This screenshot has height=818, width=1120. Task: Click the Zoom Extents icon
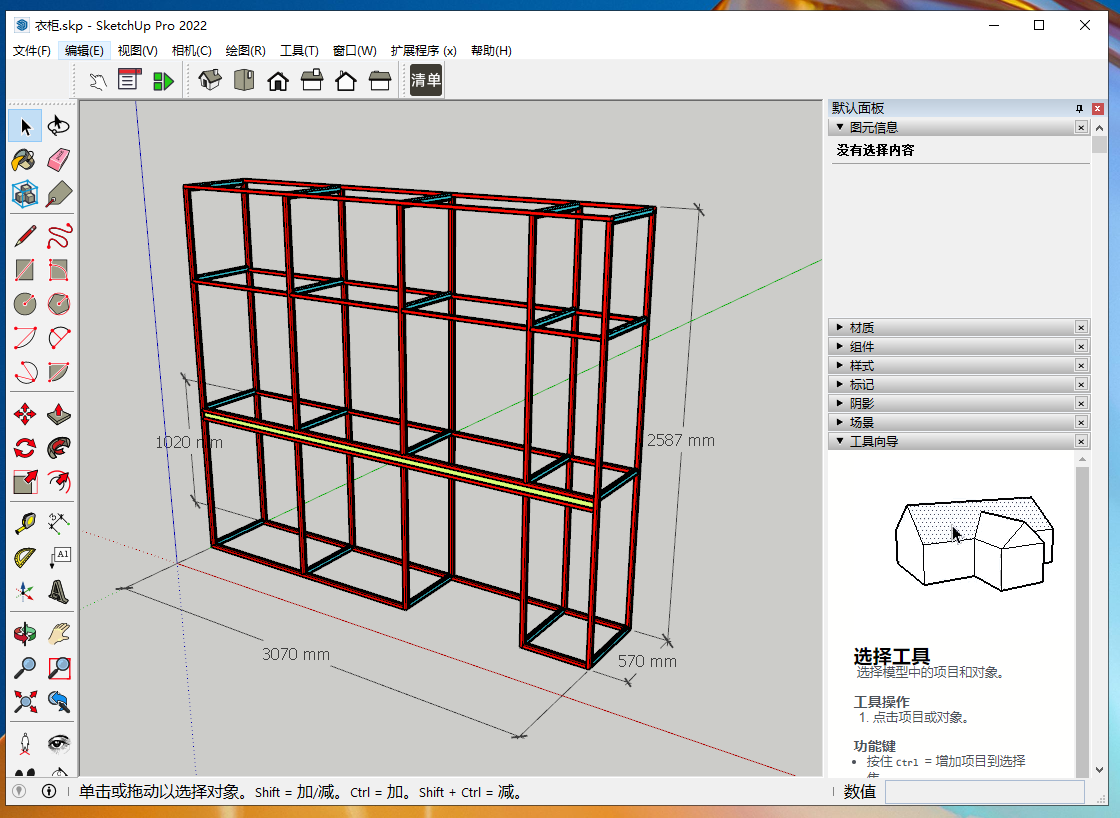pos(25,701)
